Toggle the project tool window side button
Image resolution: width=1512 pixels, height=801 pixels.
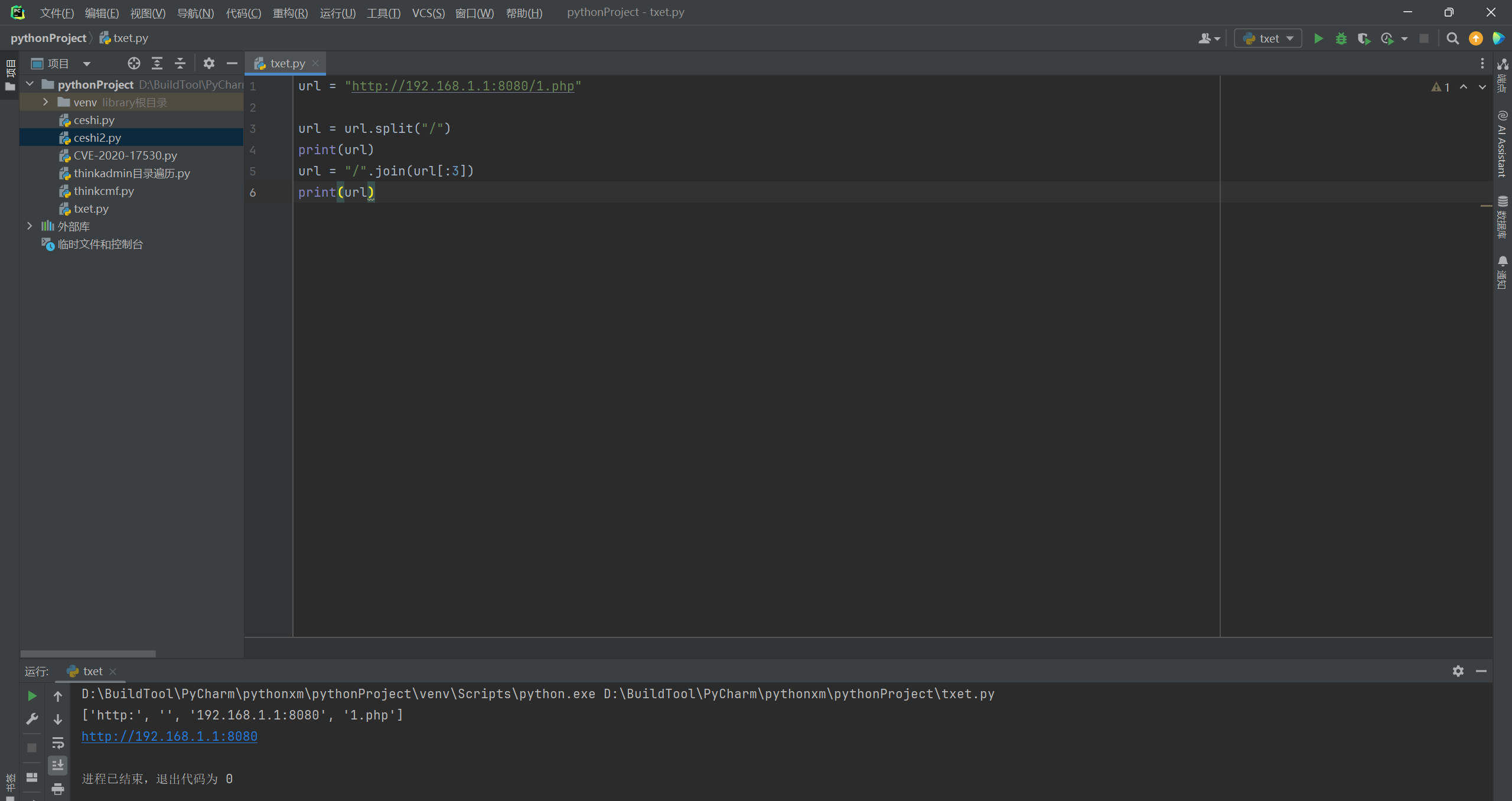coord(10,75)
